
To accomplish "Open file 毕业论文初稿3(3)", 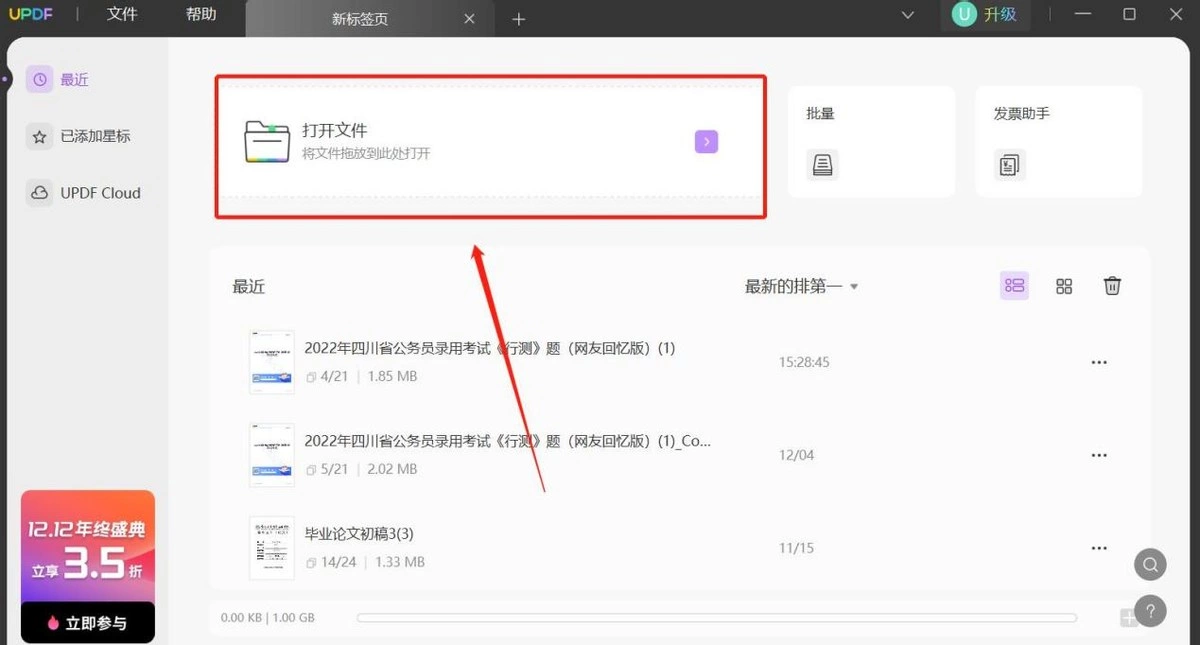I will (x=359, y=533).
